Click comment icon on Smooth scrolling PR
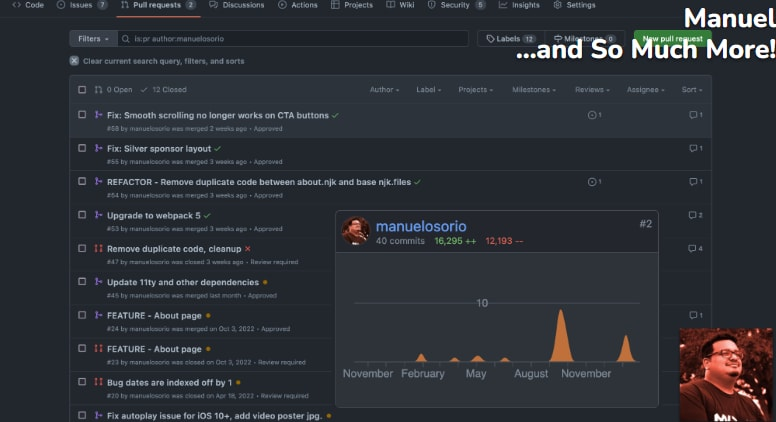 pos(693,115)
